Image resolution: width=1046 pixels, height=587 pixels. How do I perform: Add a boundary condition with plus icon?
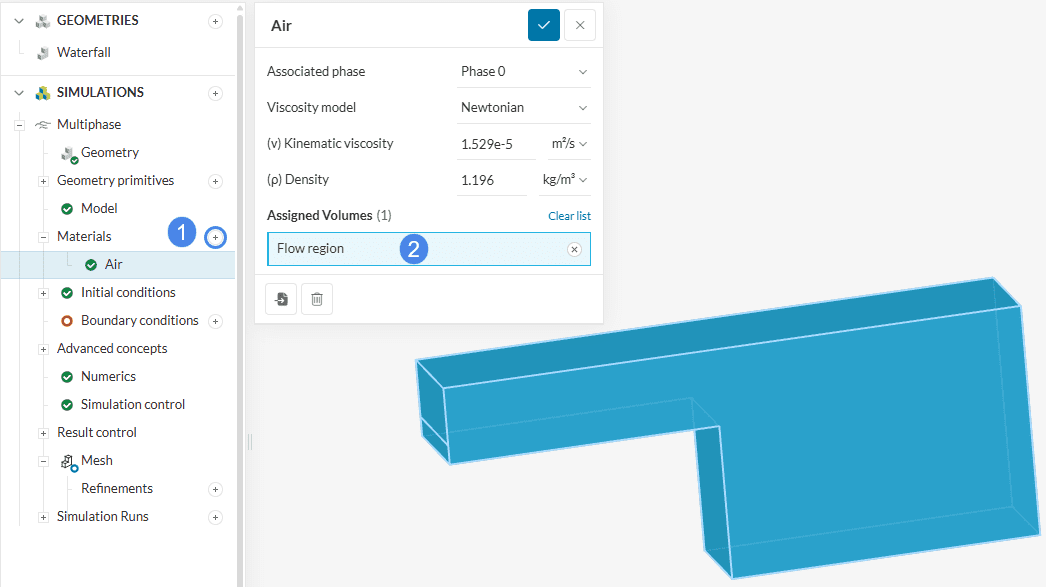[215, 321]
